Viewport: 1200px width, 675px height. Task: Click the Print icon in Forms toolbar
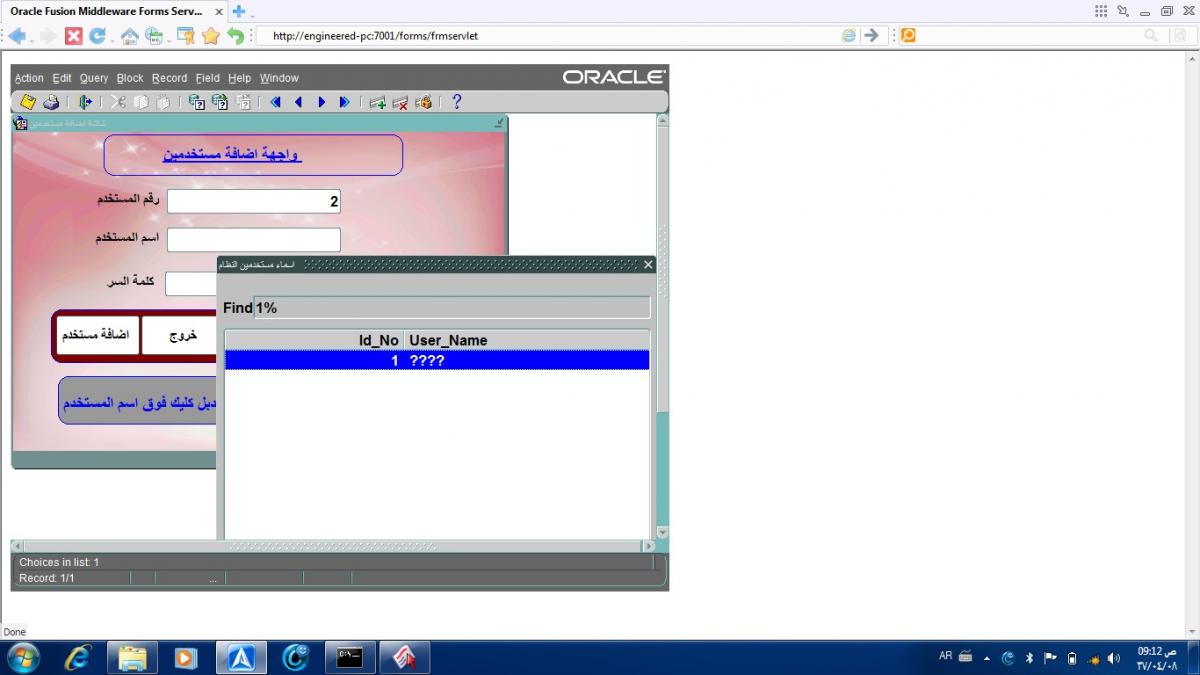point(50,102)
